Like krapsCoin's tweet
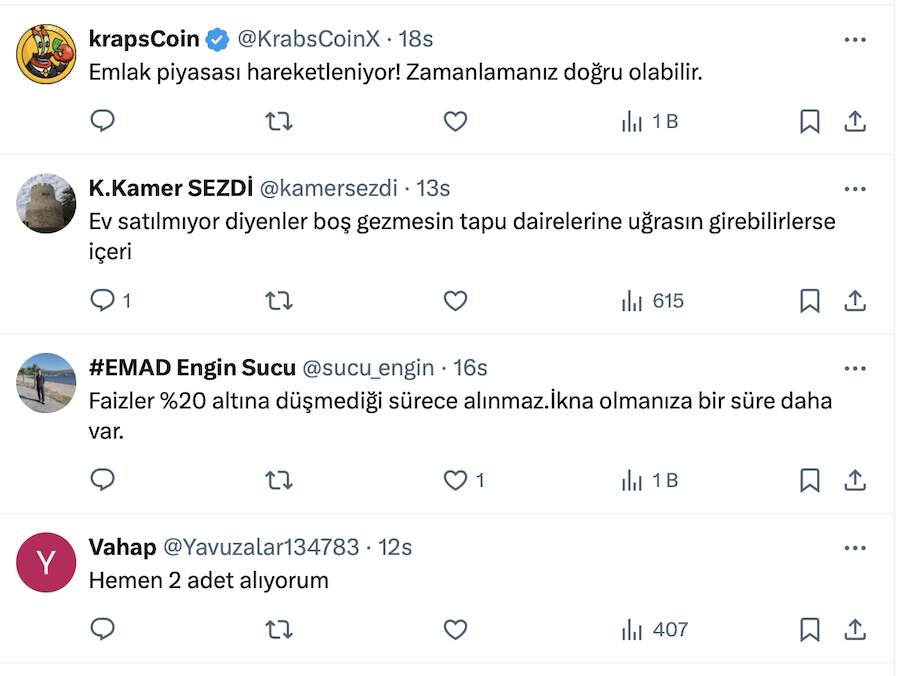This screenshot has height=676, width=906. 455,122
